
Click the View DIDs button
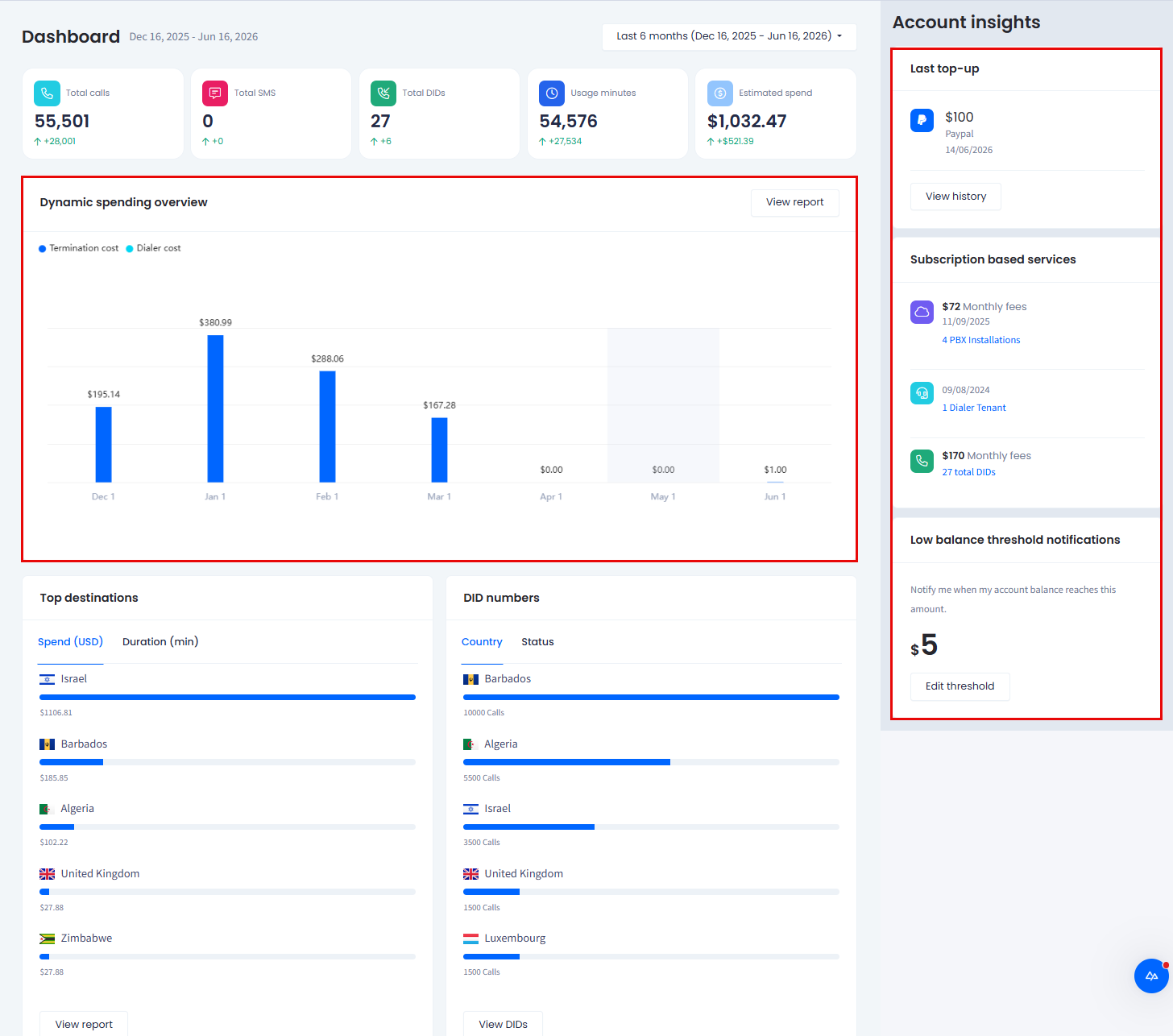click(503, 1024)
